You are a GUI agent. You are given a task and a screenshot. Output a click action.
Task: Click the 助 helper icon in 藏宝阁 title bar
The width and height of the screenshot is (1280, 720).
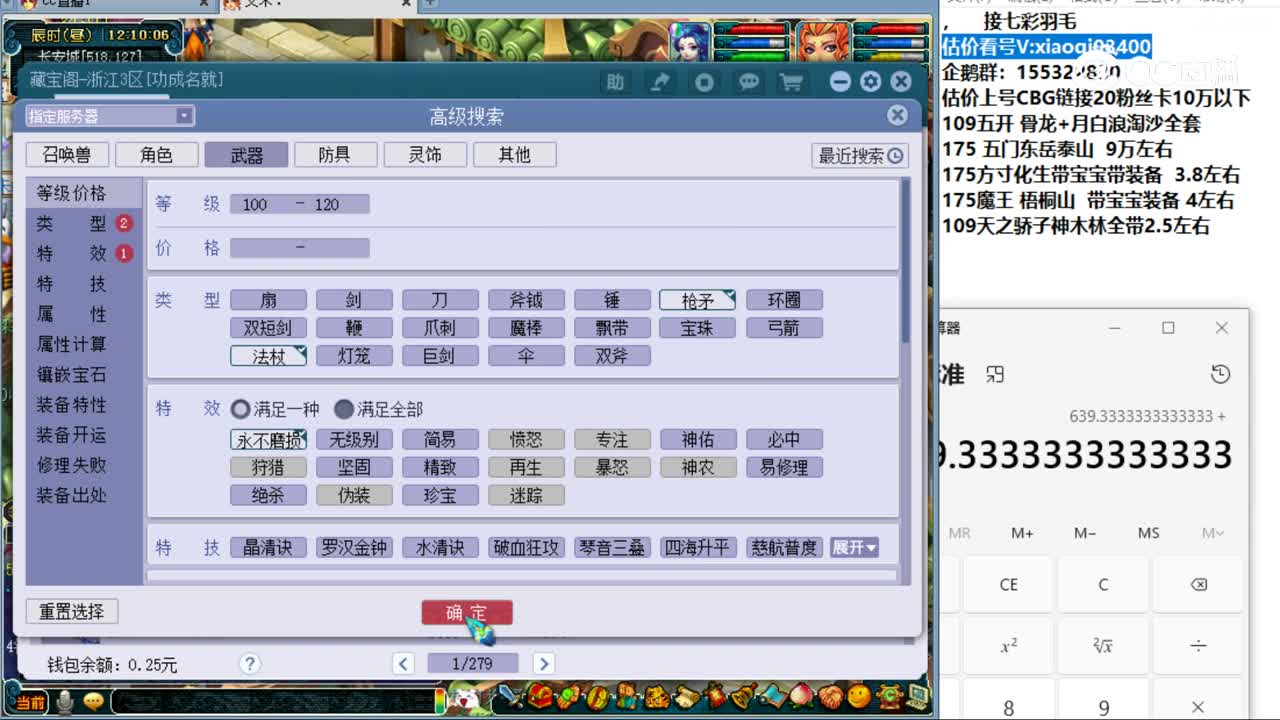coord(615,82)
